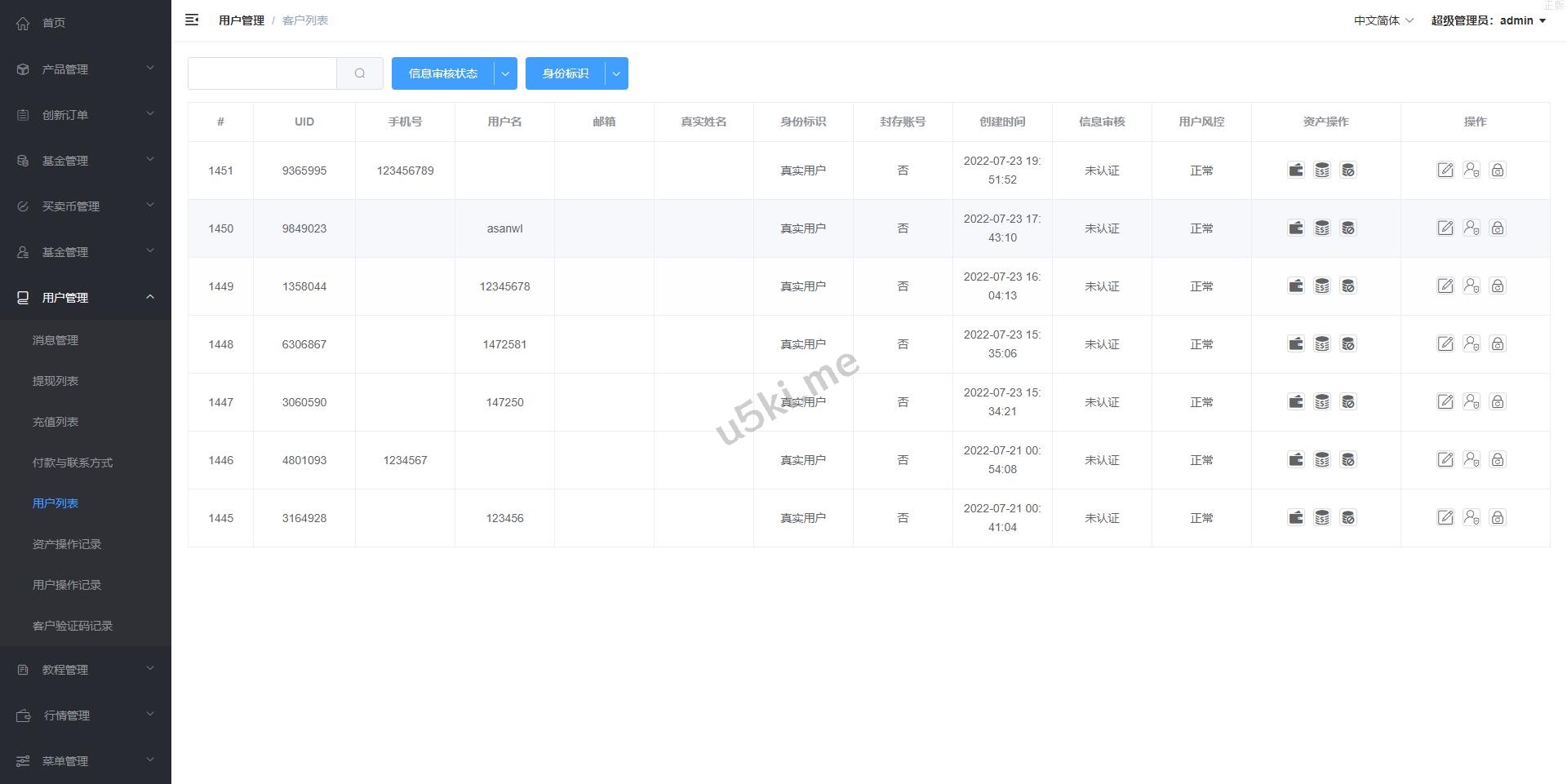This screenshot has width=1567, height=784.
Task: Click the edit pencil icon for UID 3164928
Action: point(1445,518)
